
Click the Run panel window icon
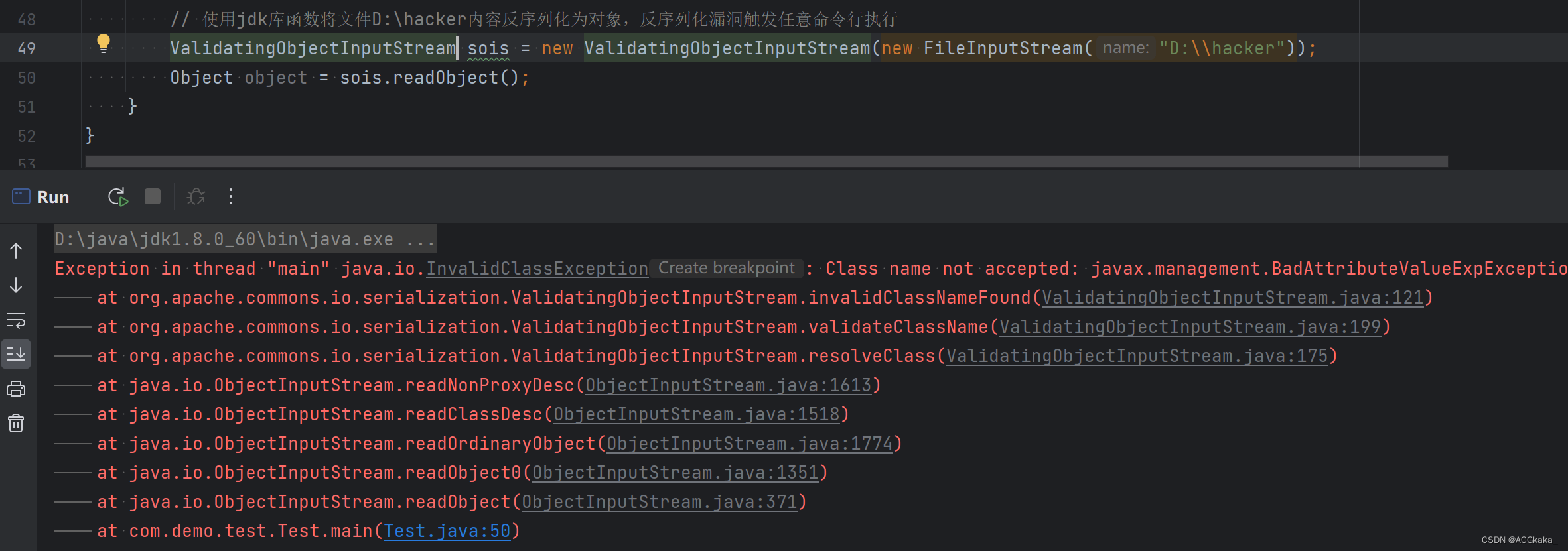point(21,196)
